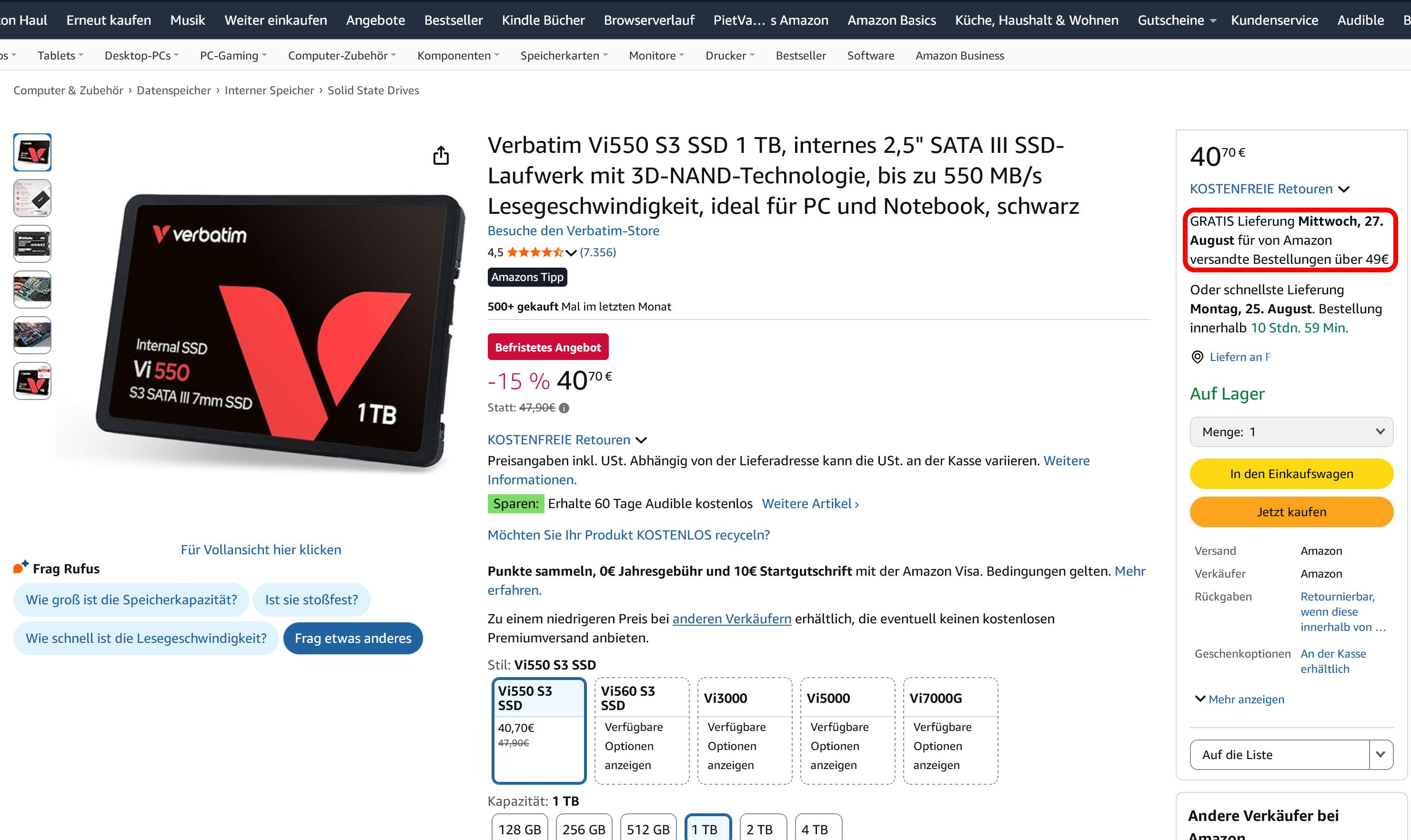Open the Komponenten navigation menu

click(458, 55)
